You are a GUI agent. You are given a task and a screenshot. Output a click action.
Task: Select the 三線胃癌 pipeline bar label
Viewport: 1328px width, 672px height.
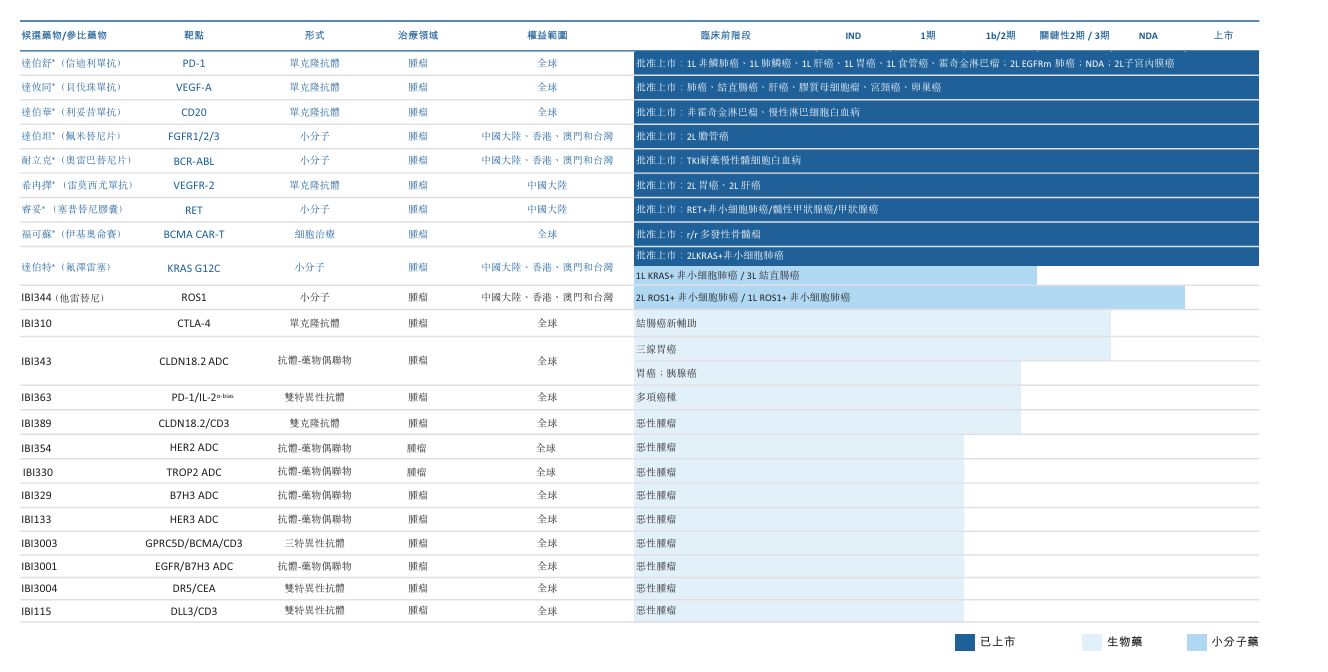pyautogui.click(x=656, y=349)
